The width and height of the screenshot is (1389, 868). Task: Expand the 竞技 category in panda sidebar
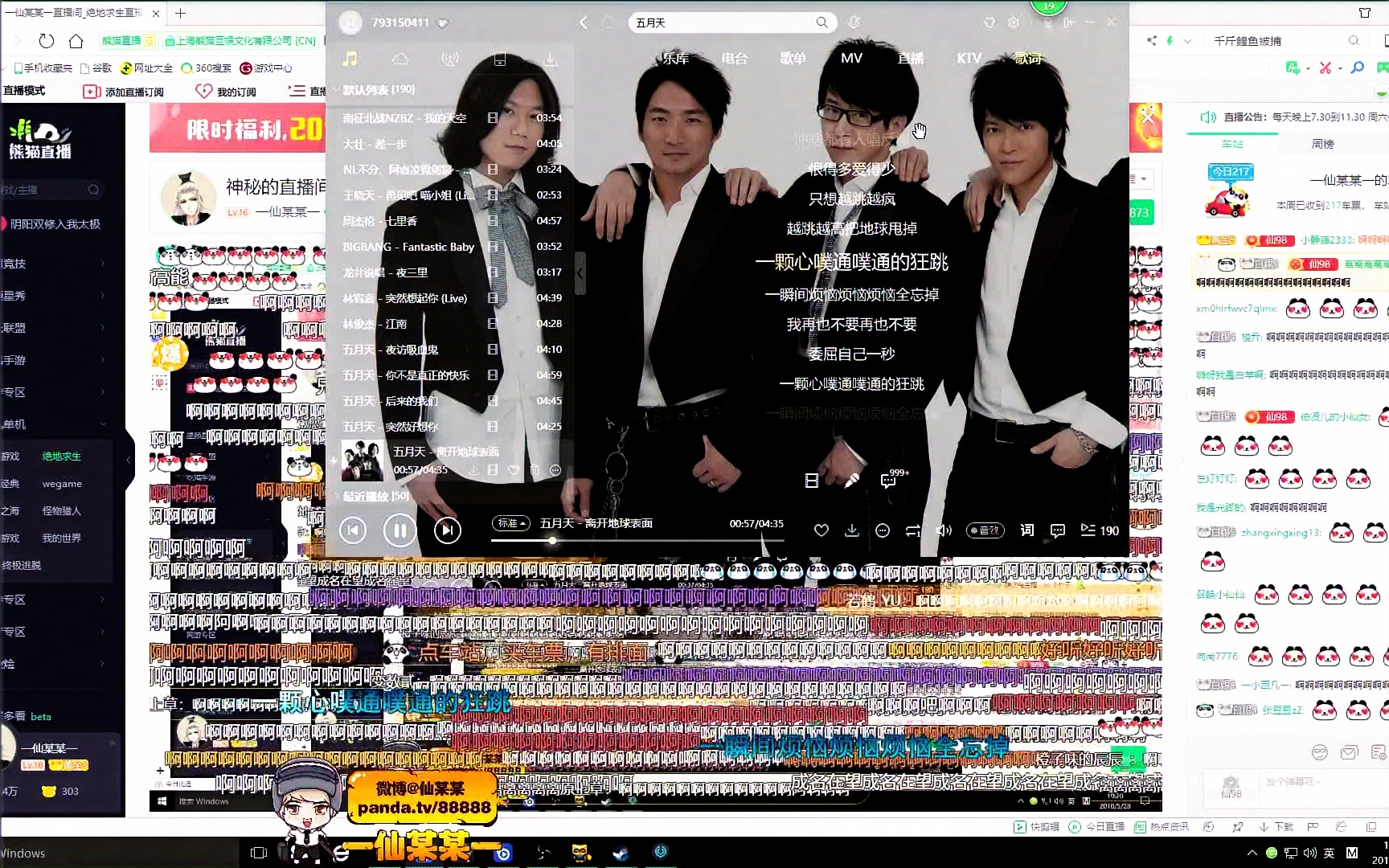coord(53,263)
